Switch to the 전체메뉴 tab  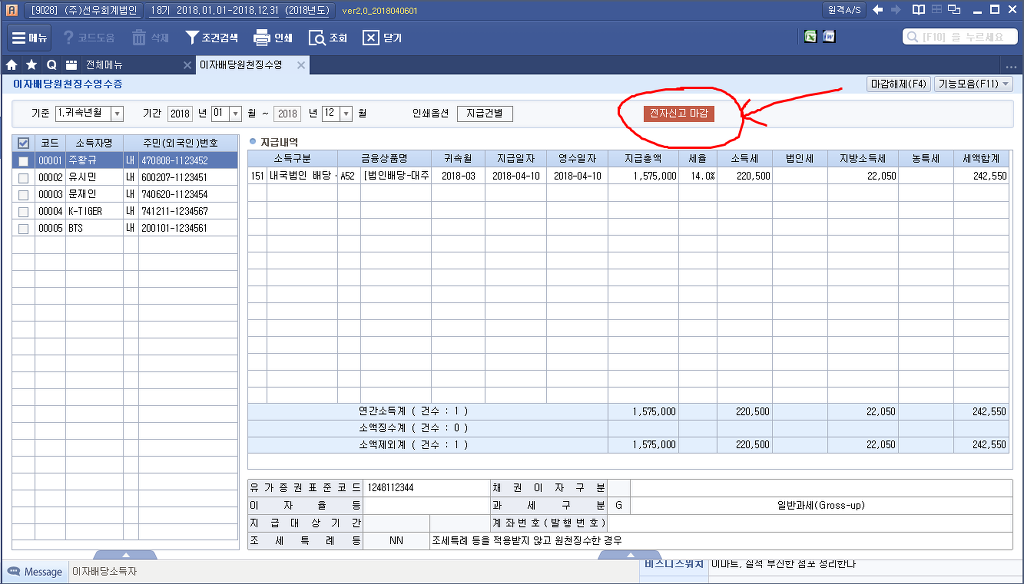tap(104, 65)
